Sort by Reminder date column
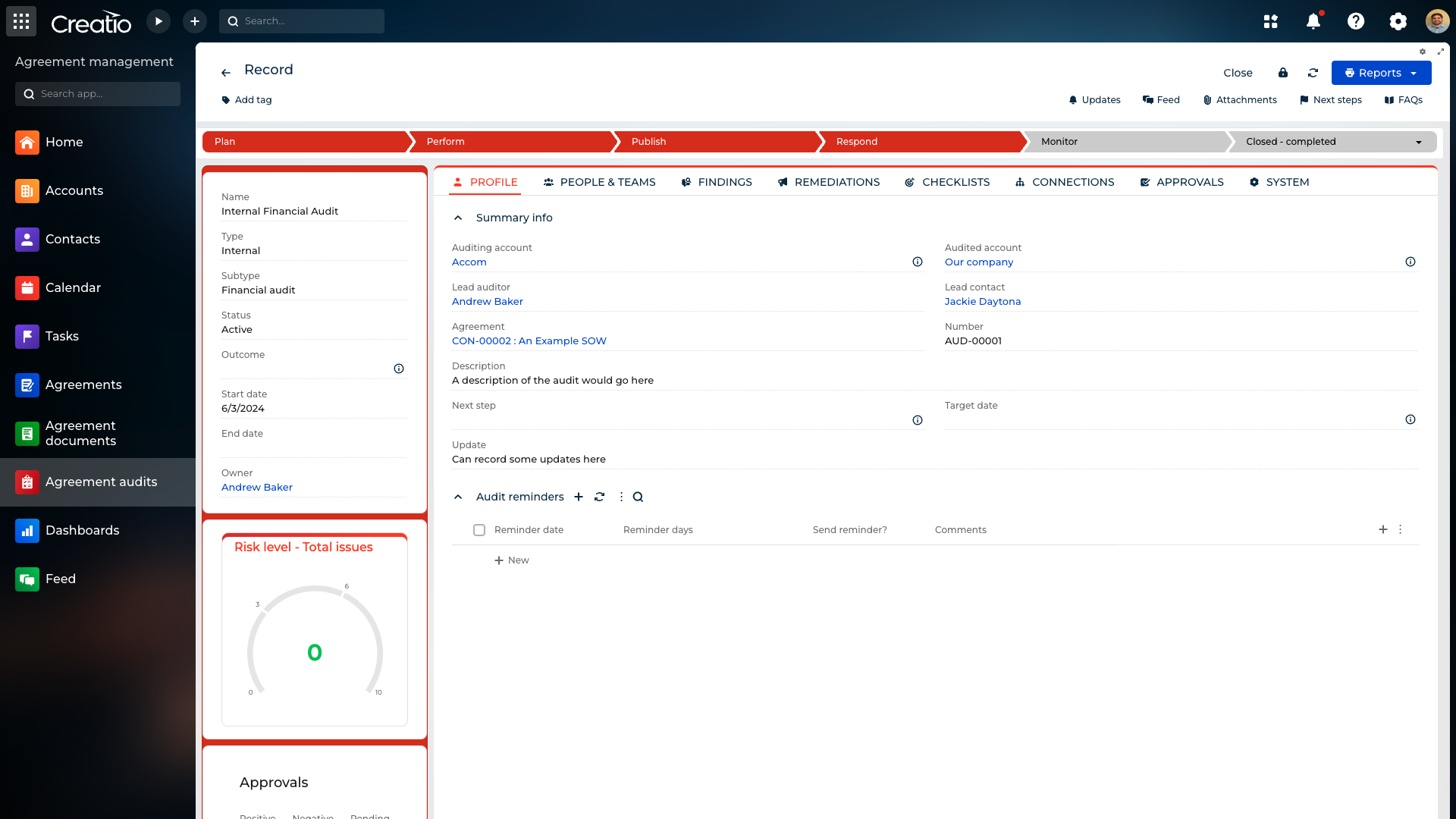Image resolution: width=1456 pixels, height=819 pixels. pos(529,530)
